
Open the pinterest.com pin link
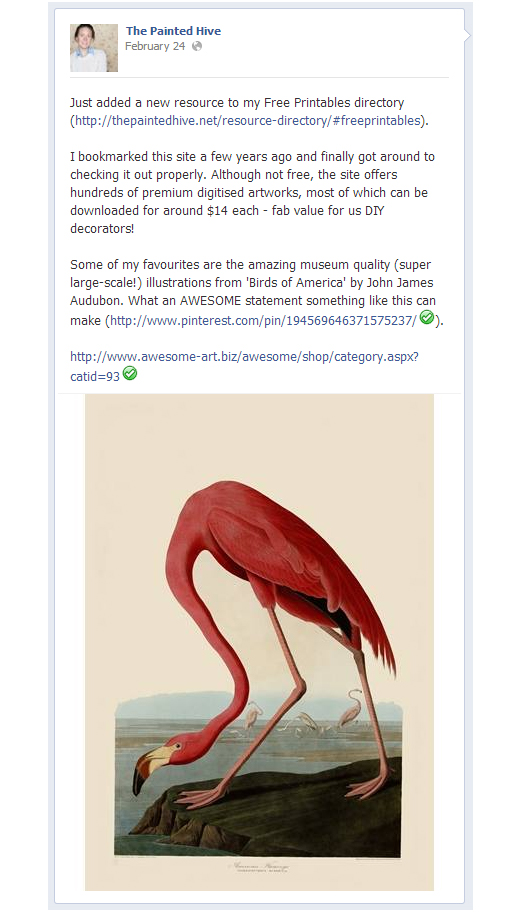click(x=264, y=320)
